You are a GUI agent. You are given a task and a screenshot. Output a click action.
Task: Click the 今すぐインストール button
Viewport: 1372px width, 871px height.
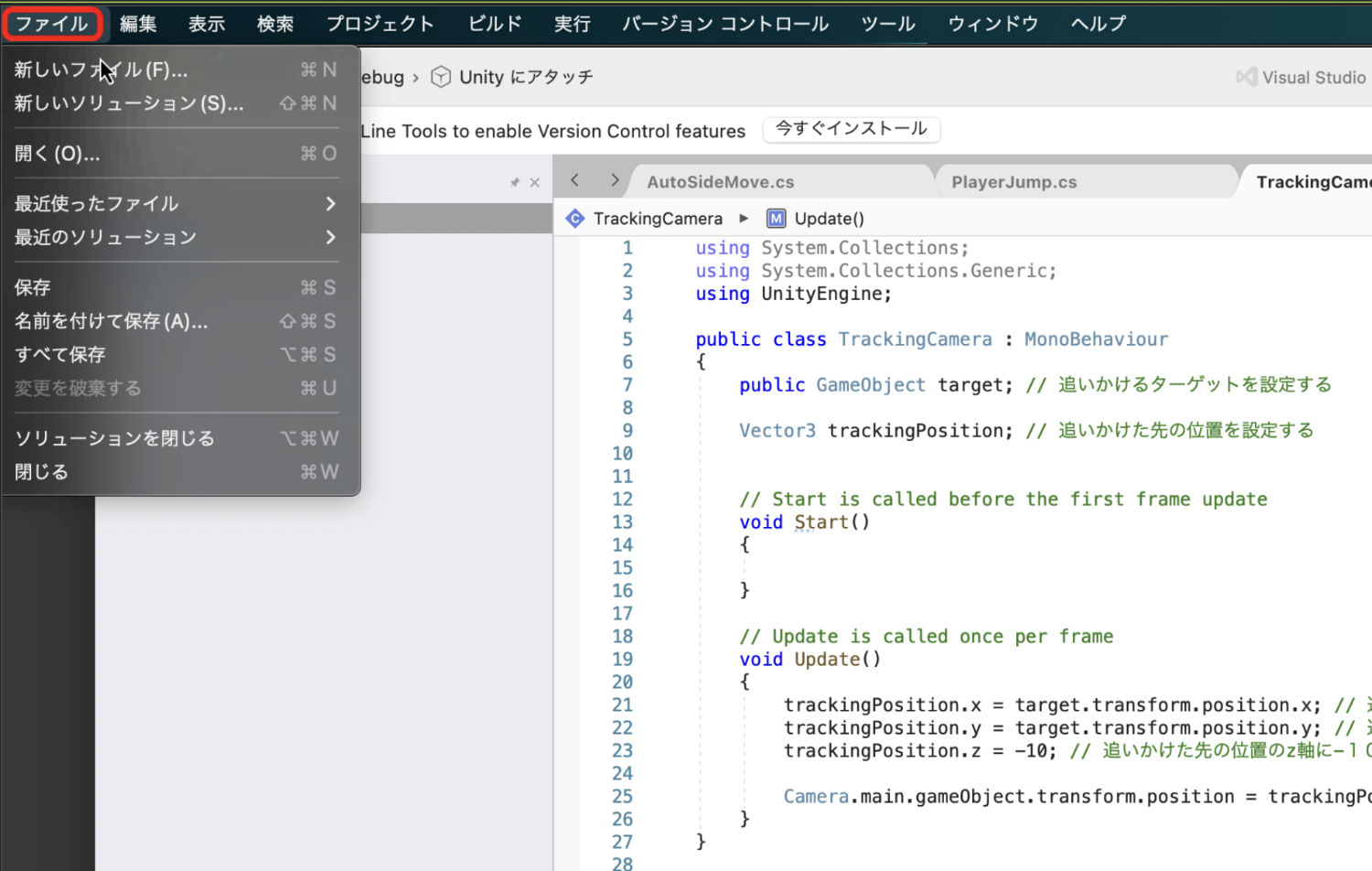(x=852, y=129)
